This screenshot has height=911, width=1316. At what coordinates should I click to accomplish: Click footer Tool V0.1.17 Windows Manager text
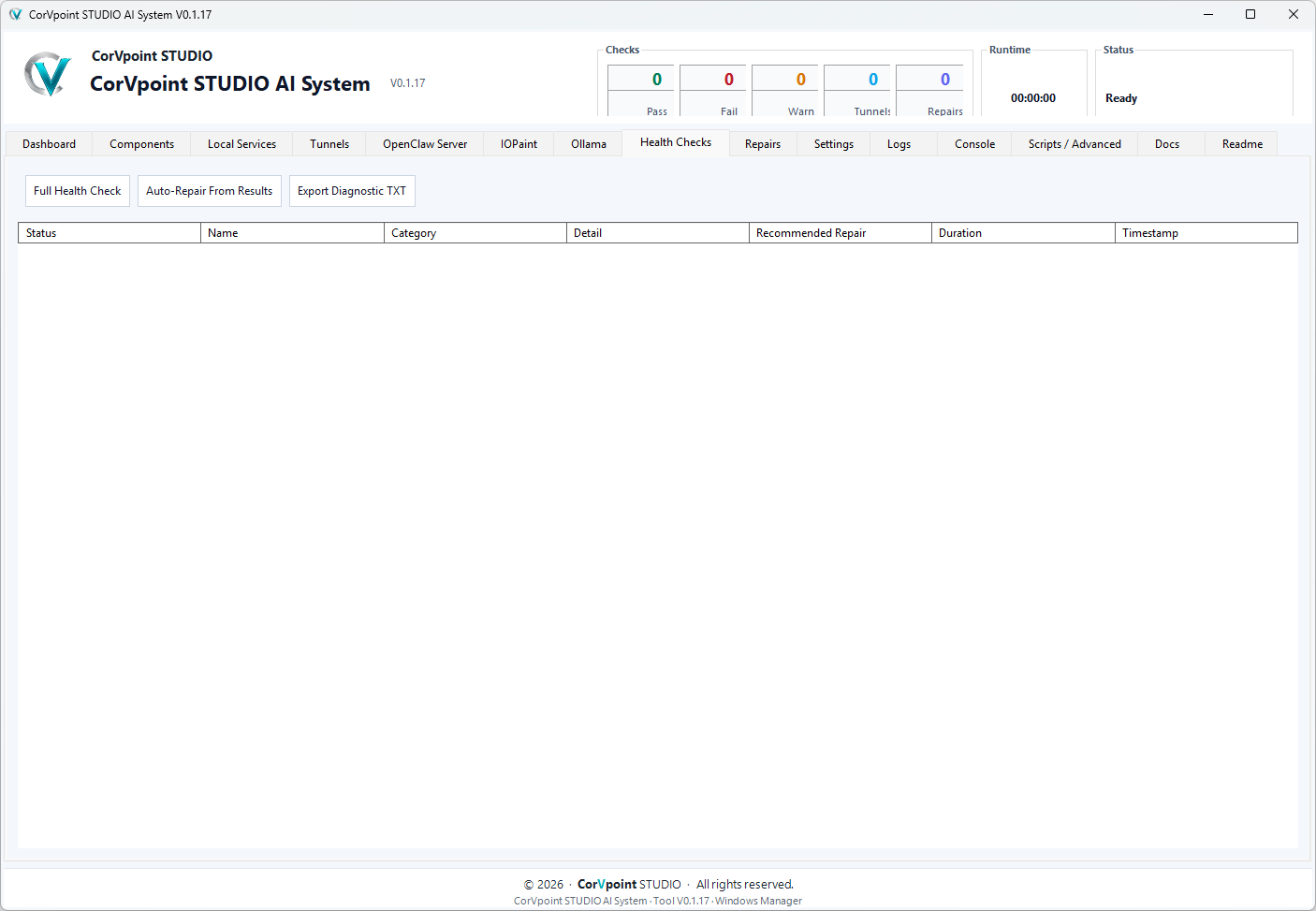click(x=658, y=901)
